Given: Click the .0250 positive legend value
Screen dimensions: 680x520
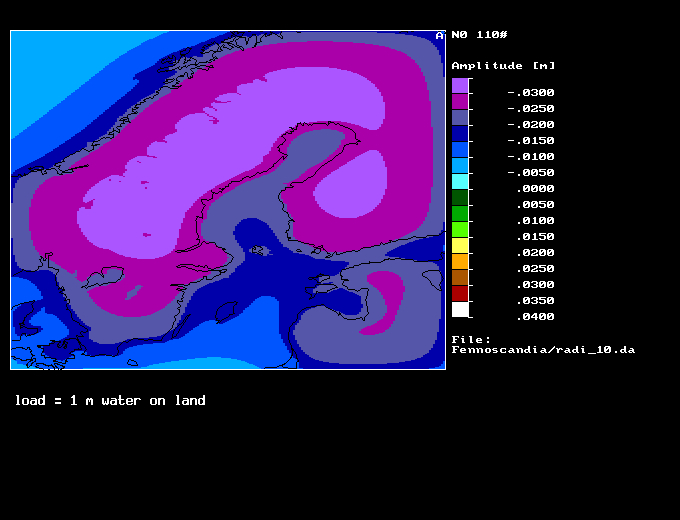Looking at the screenshot, I should (535, 269).
